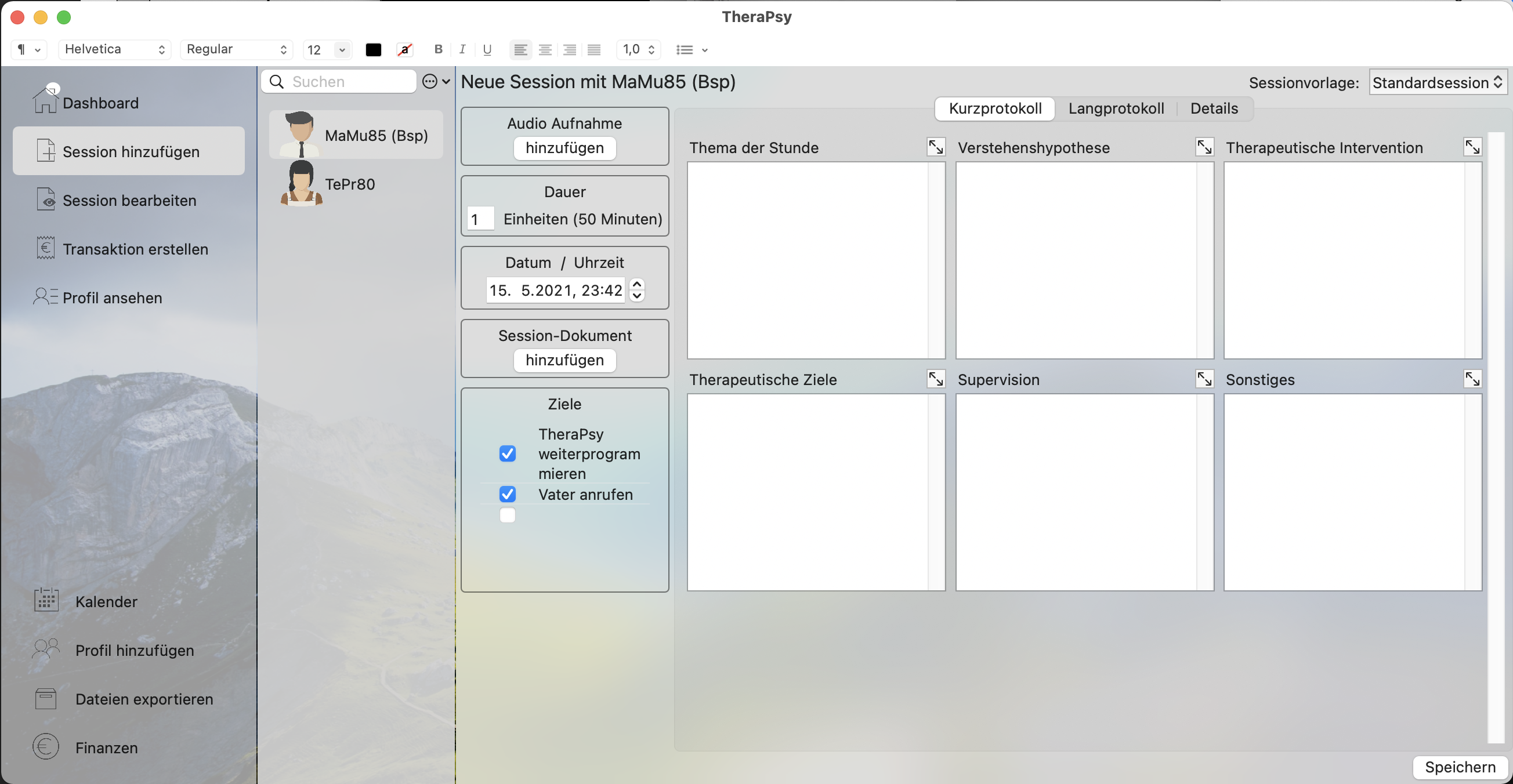Open the list bullets dropdown
The image size is (1513, 784).
coord(692,49)
